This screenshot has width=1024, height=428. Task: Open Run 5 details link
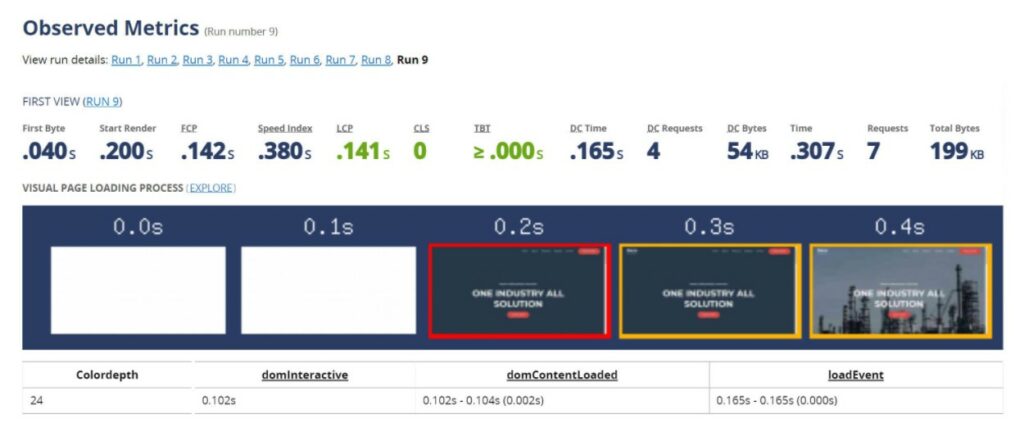[x=269, y=60]
